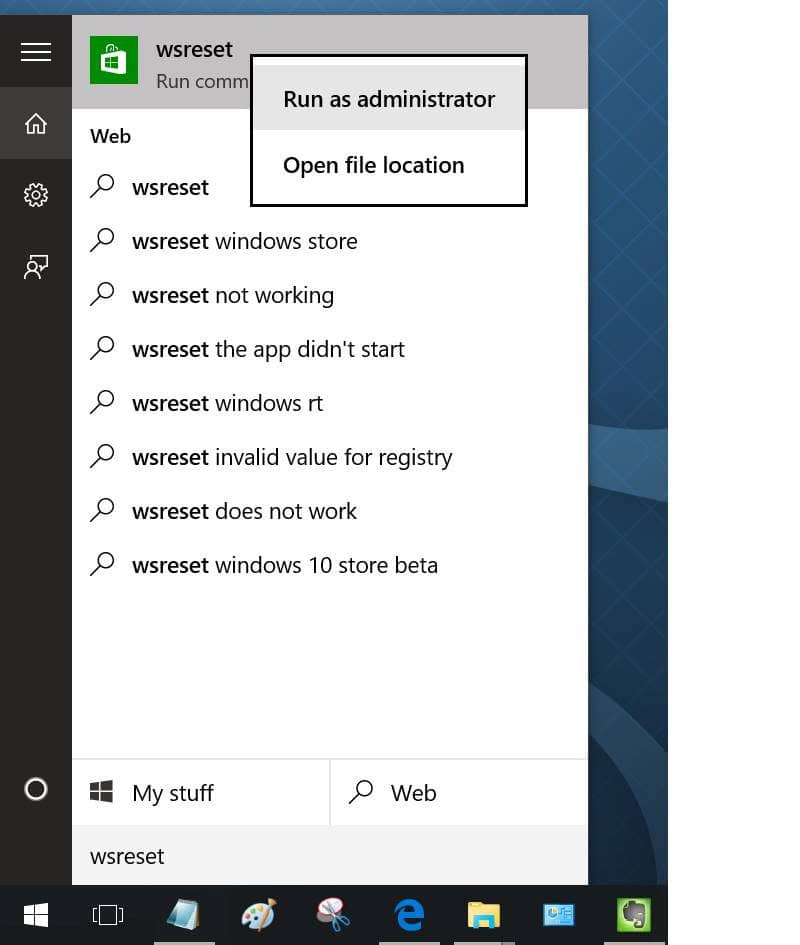The height and width of the screenshot is (945, 800).
Task: Select suggestion 'wsreset not working'
Action: (x=233, y=295)
